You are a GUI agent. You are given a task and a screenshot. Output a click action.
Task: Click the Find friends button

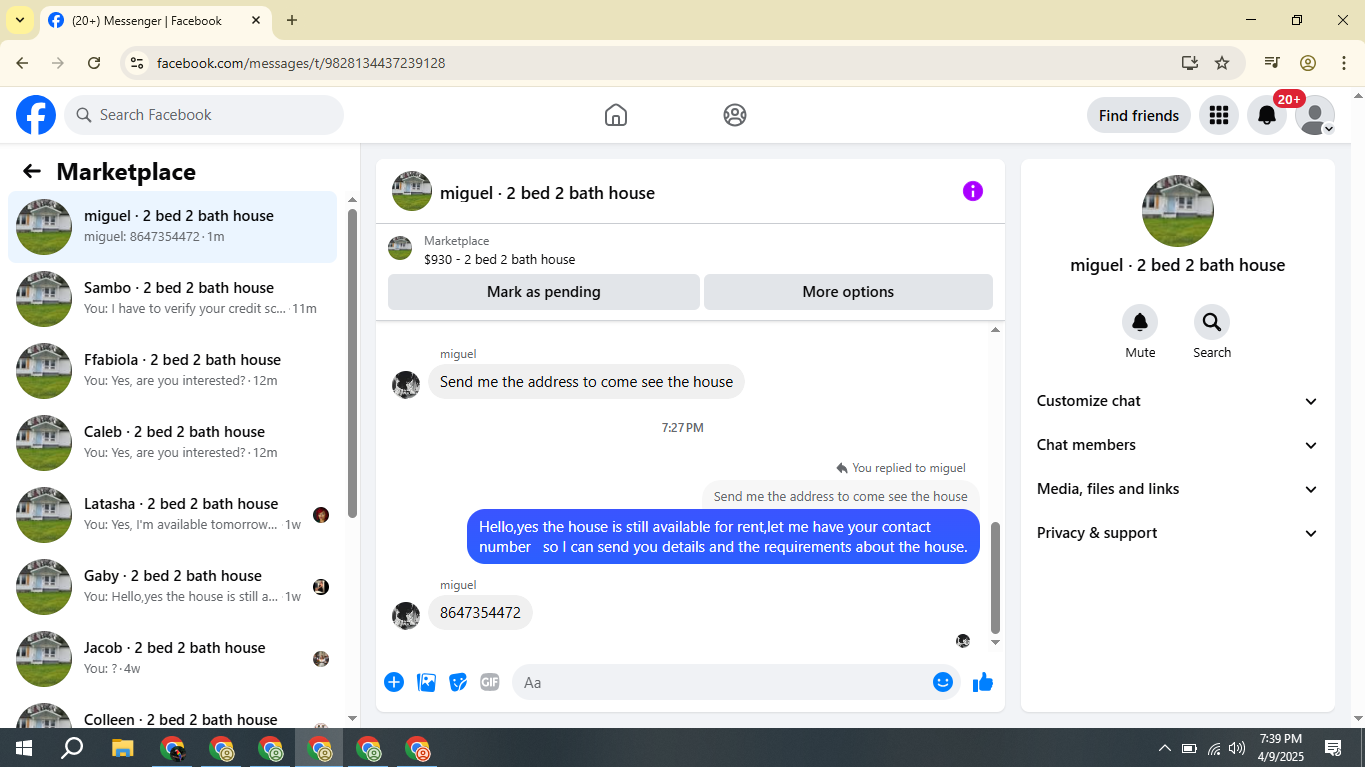[1139, 115]
